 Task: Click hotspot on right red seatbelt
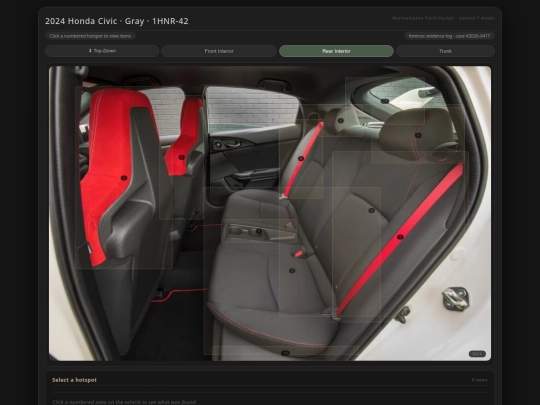tap(400, 237)
